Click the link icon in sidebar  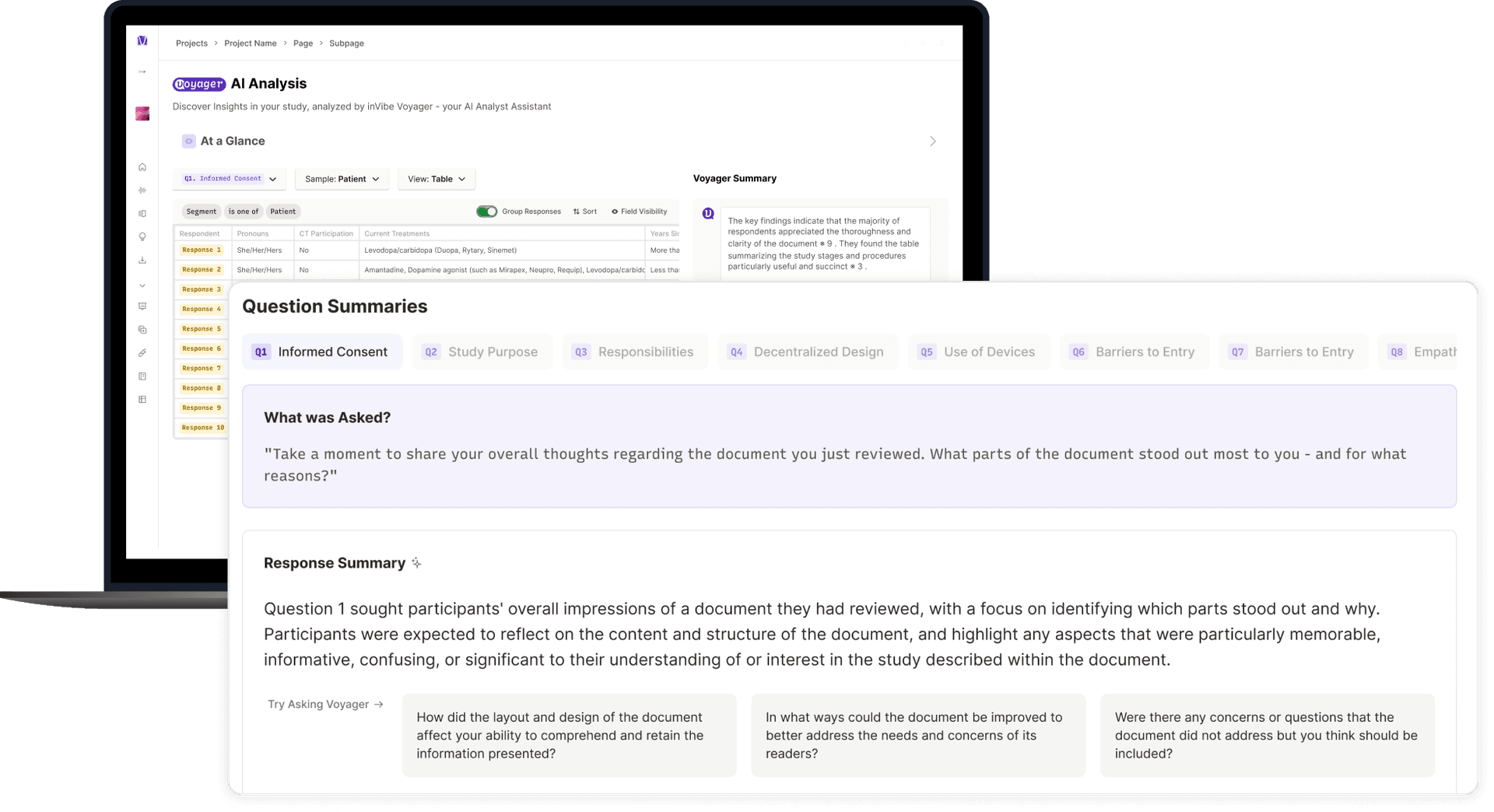142,353
